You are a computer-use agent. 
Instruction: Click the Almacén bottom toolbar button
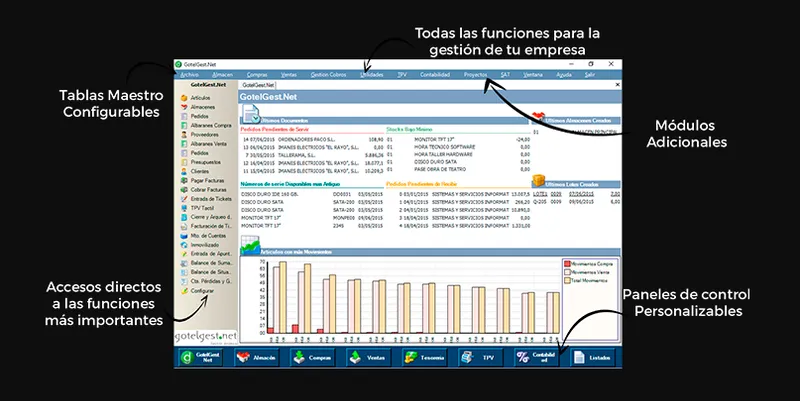tap(257, 357)
